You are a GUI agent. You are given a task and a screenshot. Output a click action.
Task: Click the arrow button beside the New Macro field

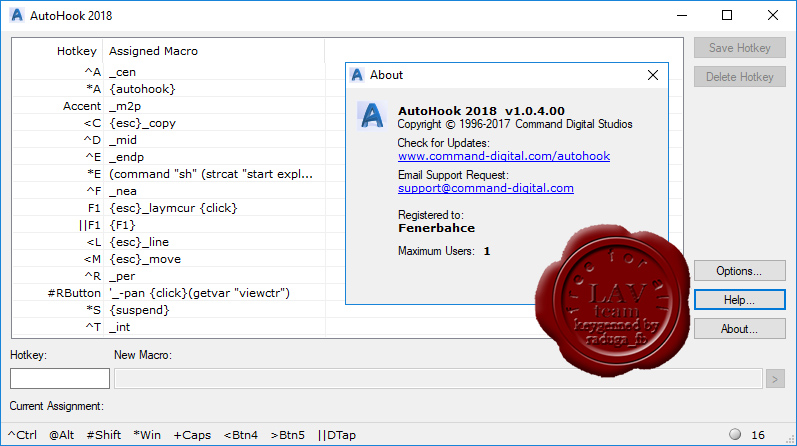[775, 379]
